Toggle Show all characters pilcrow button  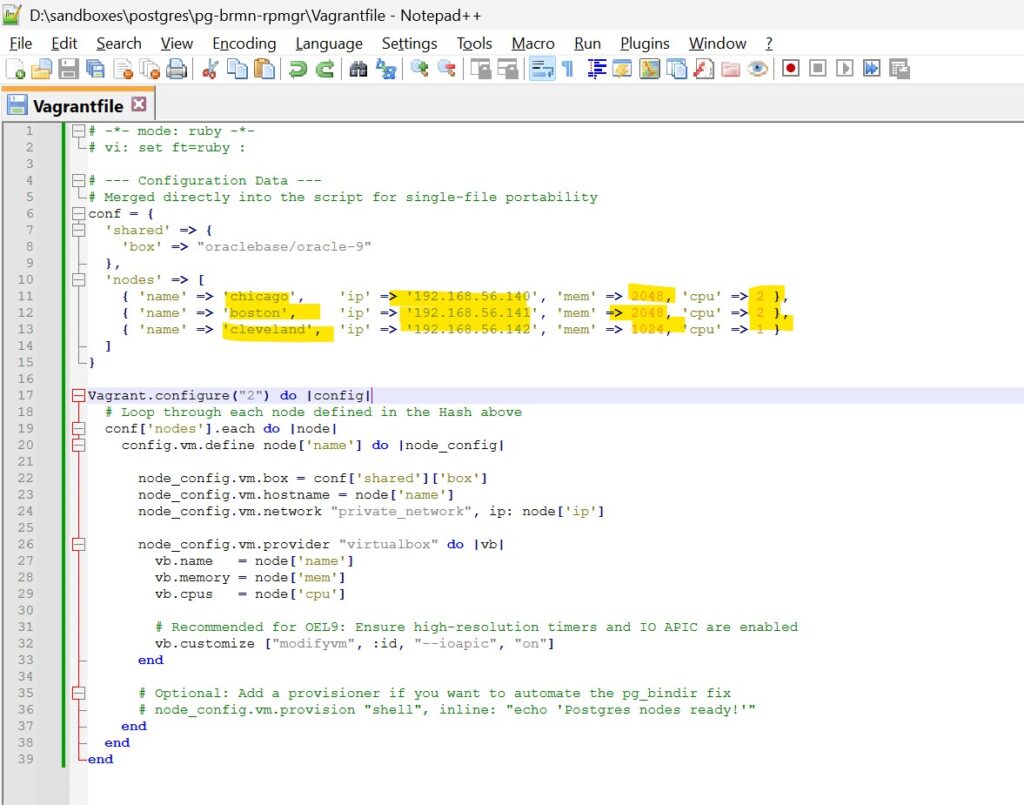pos(568,69)
